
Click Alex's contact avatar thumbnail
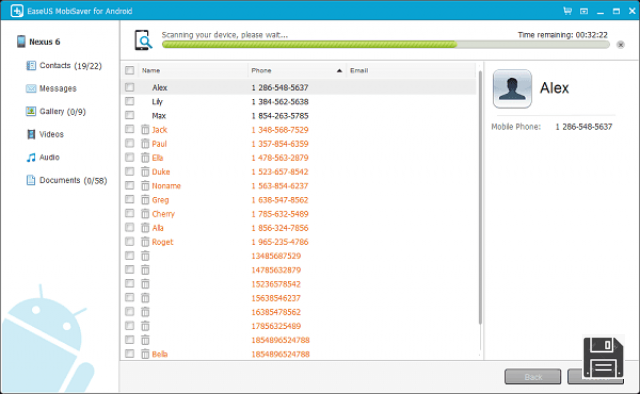tap(512, 89)
